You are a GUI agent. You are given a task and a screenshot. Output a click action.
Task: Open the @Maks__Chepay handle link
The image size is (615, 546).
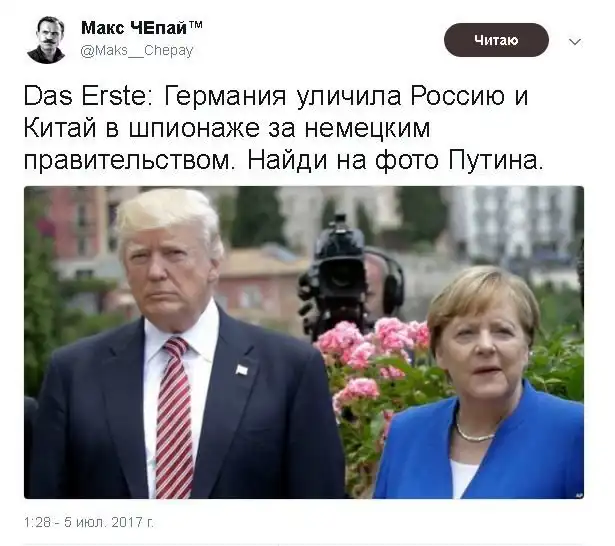[x=137, y=51]
